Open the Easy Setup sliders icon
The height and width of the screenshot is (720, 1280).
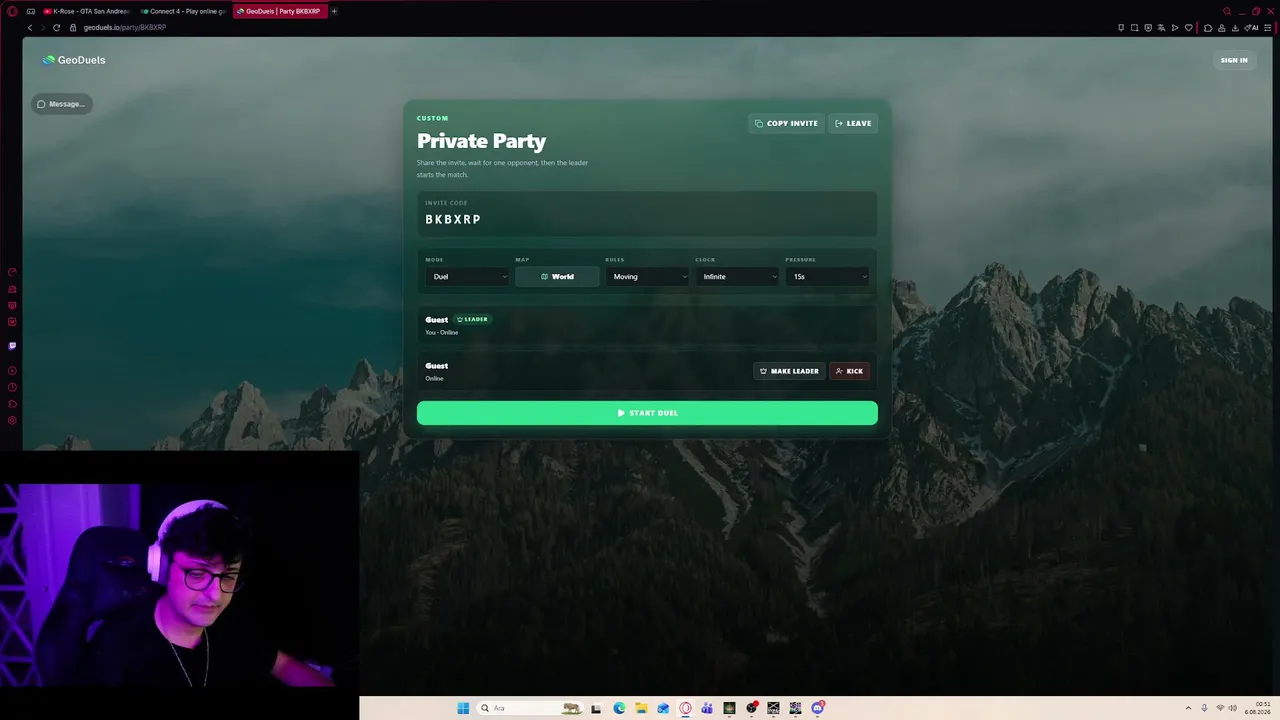(x=1268, y=27)
